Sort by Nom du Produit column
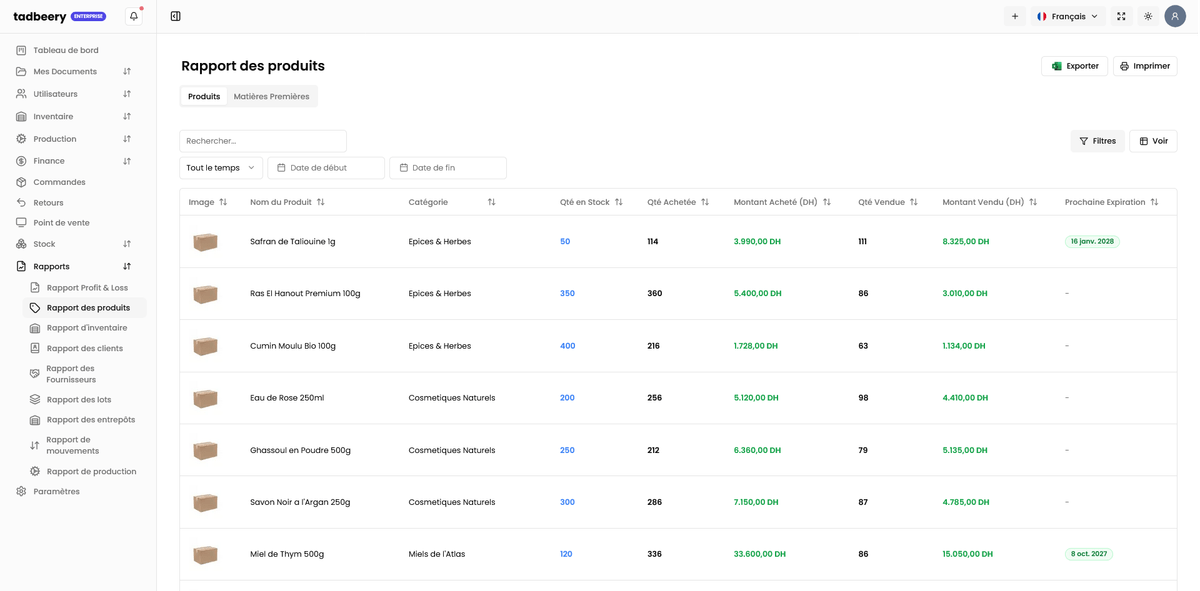This screenshot has width=1200, height=591. point(320,202)
